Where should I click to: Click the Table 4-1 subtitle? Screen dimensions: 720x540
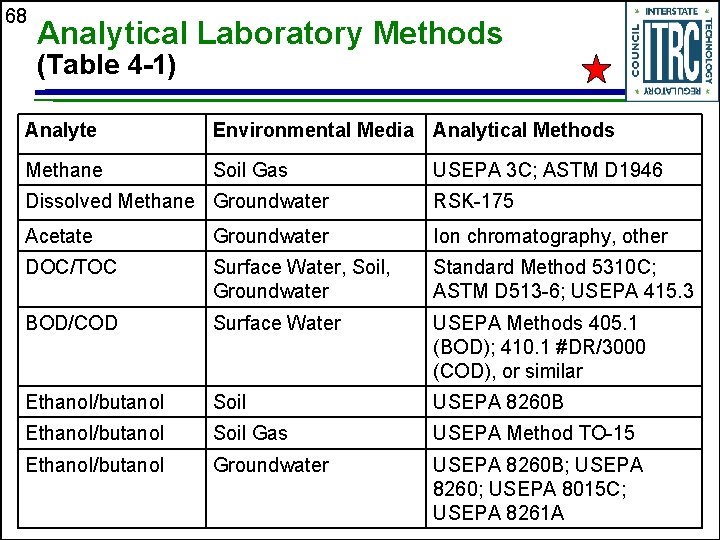pyautogui.click(x=106, y=64)
